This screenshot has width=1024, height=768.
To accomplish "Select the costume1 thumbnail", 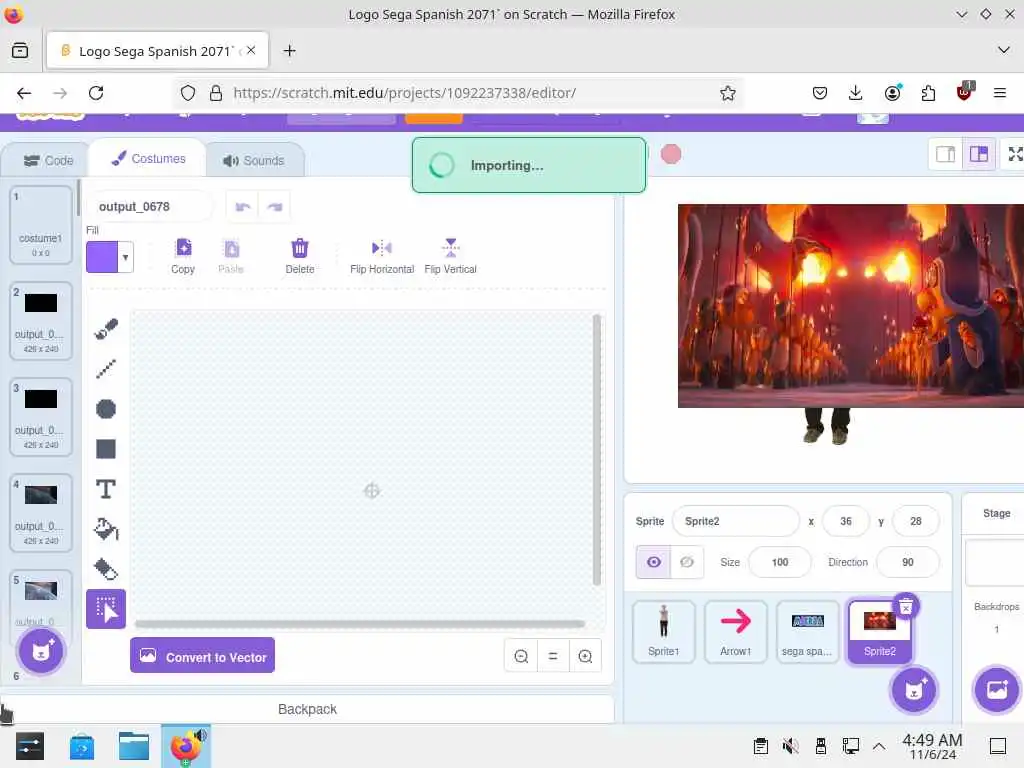I will tap(41, 225).
